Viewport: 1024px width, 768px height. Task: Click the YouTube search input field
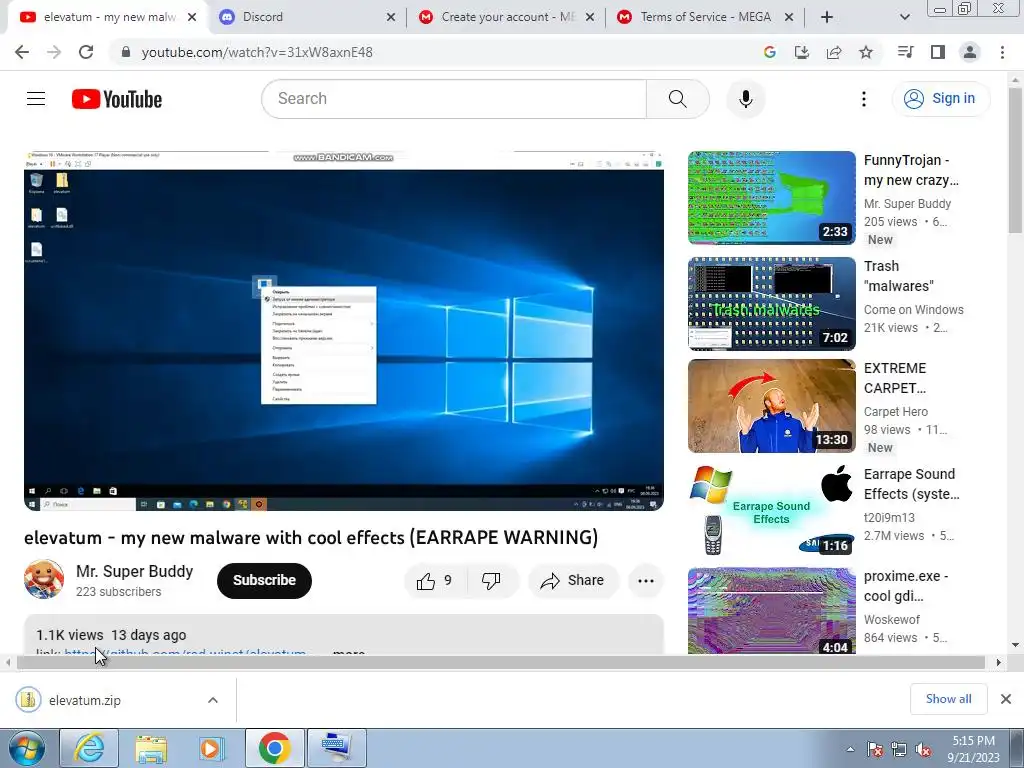coord(454,99)
